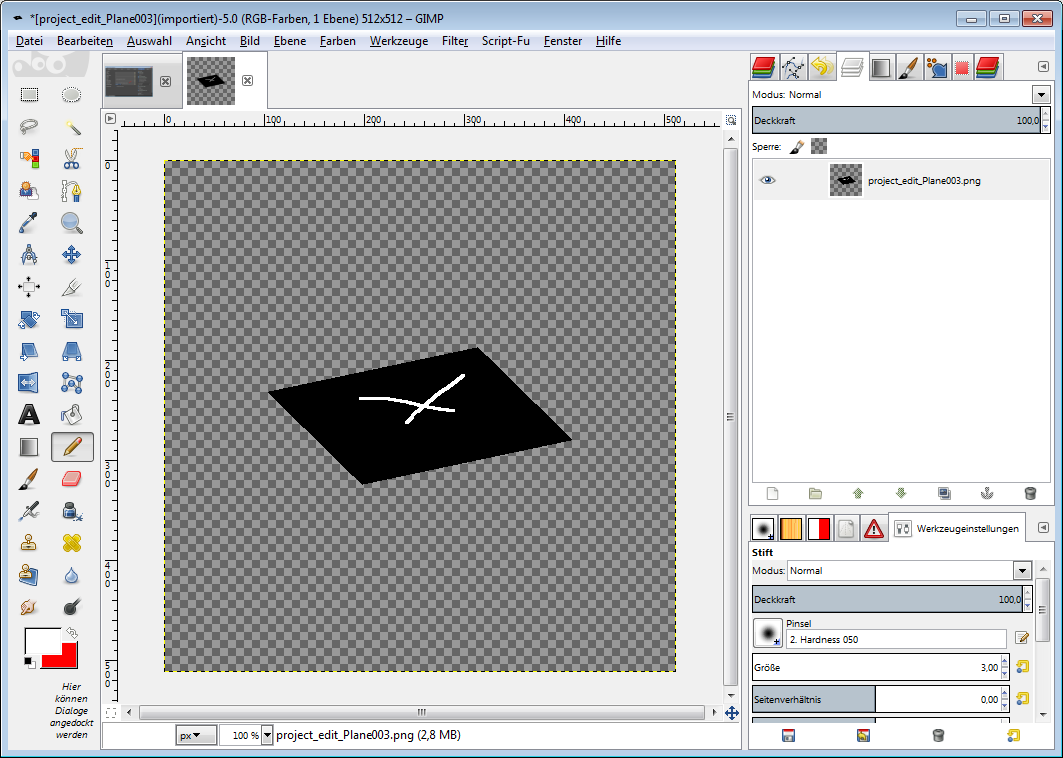Click the Pinsel brush name field
This screenshot has height=758, width=1063.
pos(897,639)
